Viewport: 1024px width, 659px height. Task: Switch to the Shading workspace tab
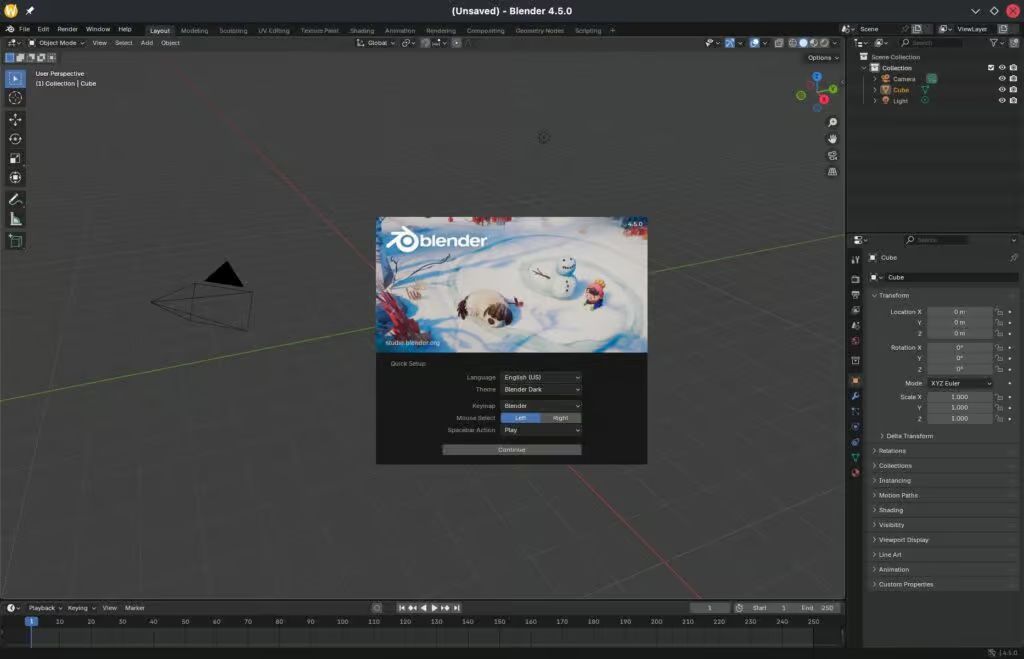click(361, 30)
